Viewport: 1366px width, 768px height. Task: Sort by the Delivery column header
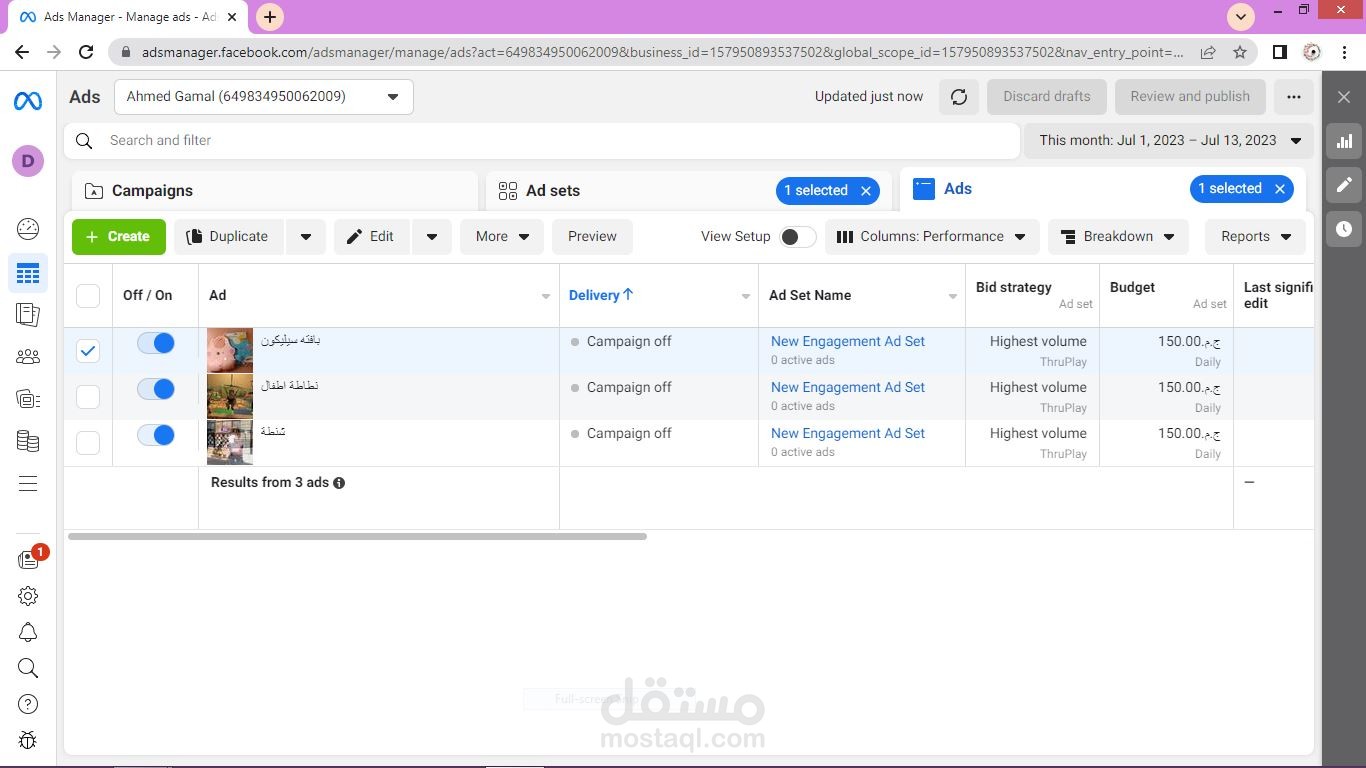601,295
